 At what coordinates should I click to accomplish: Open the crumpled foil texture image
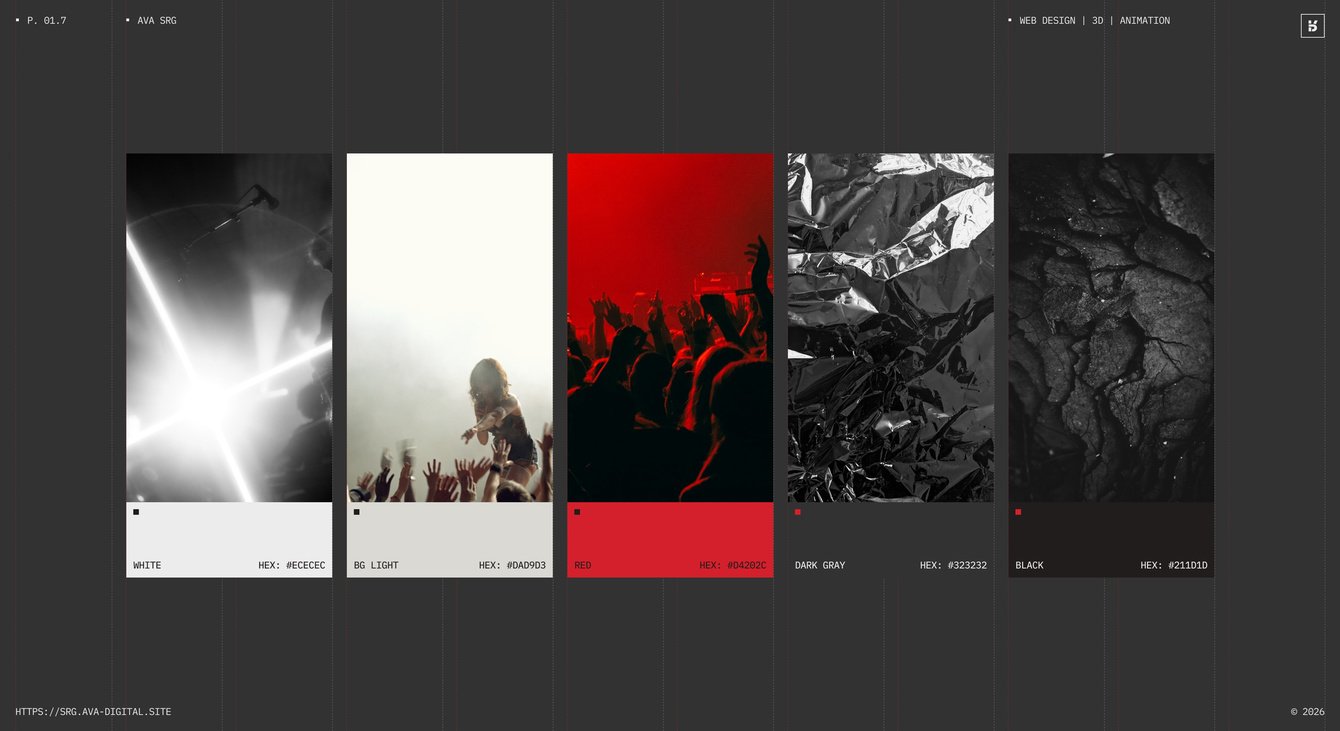[x=891, y=328]
